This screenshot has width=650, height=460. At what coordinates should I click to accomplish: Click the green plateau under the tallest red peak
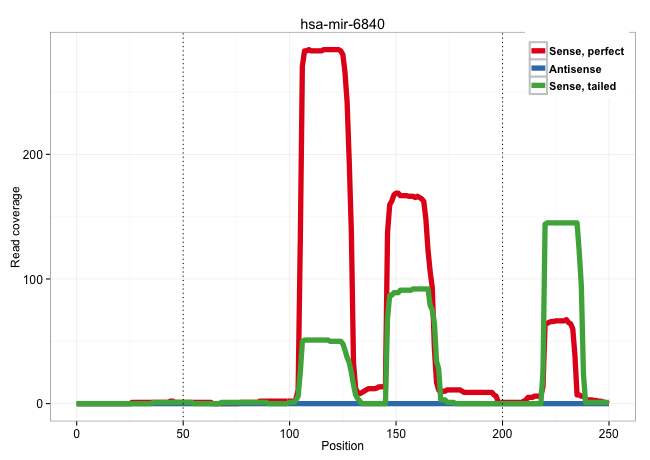tap(320, 340)
